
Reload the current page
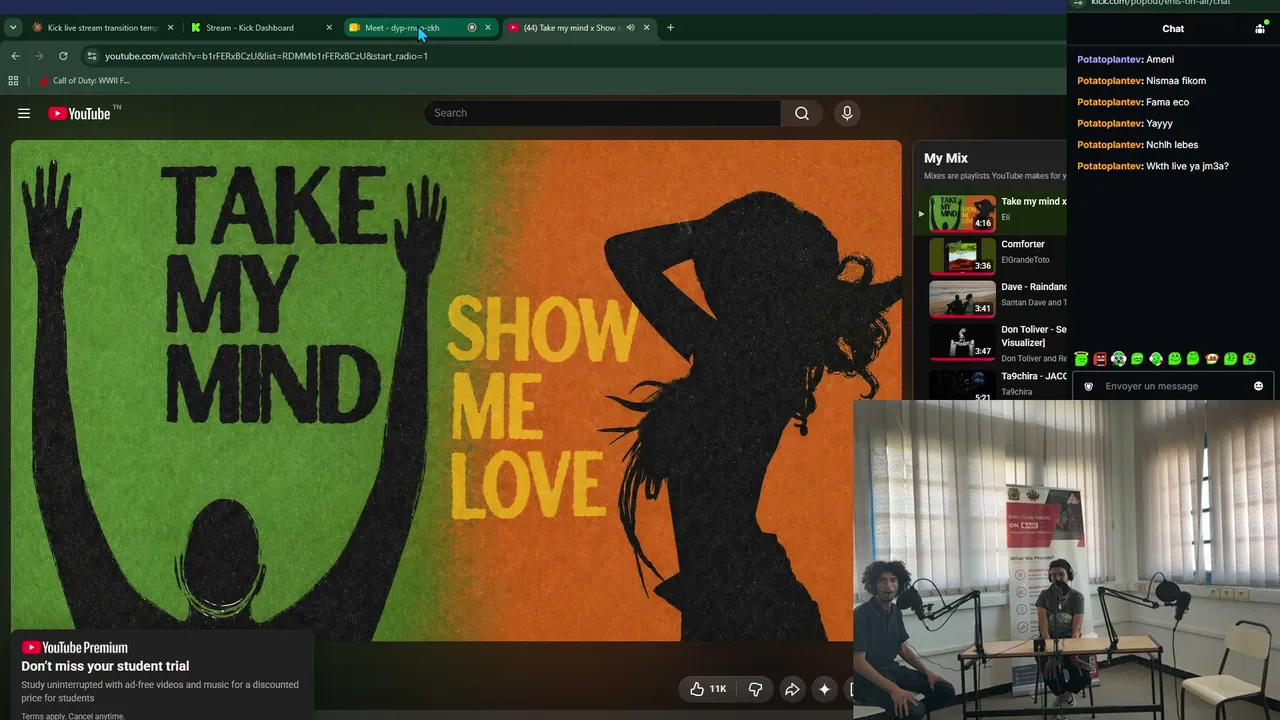(x=63, y=56)
